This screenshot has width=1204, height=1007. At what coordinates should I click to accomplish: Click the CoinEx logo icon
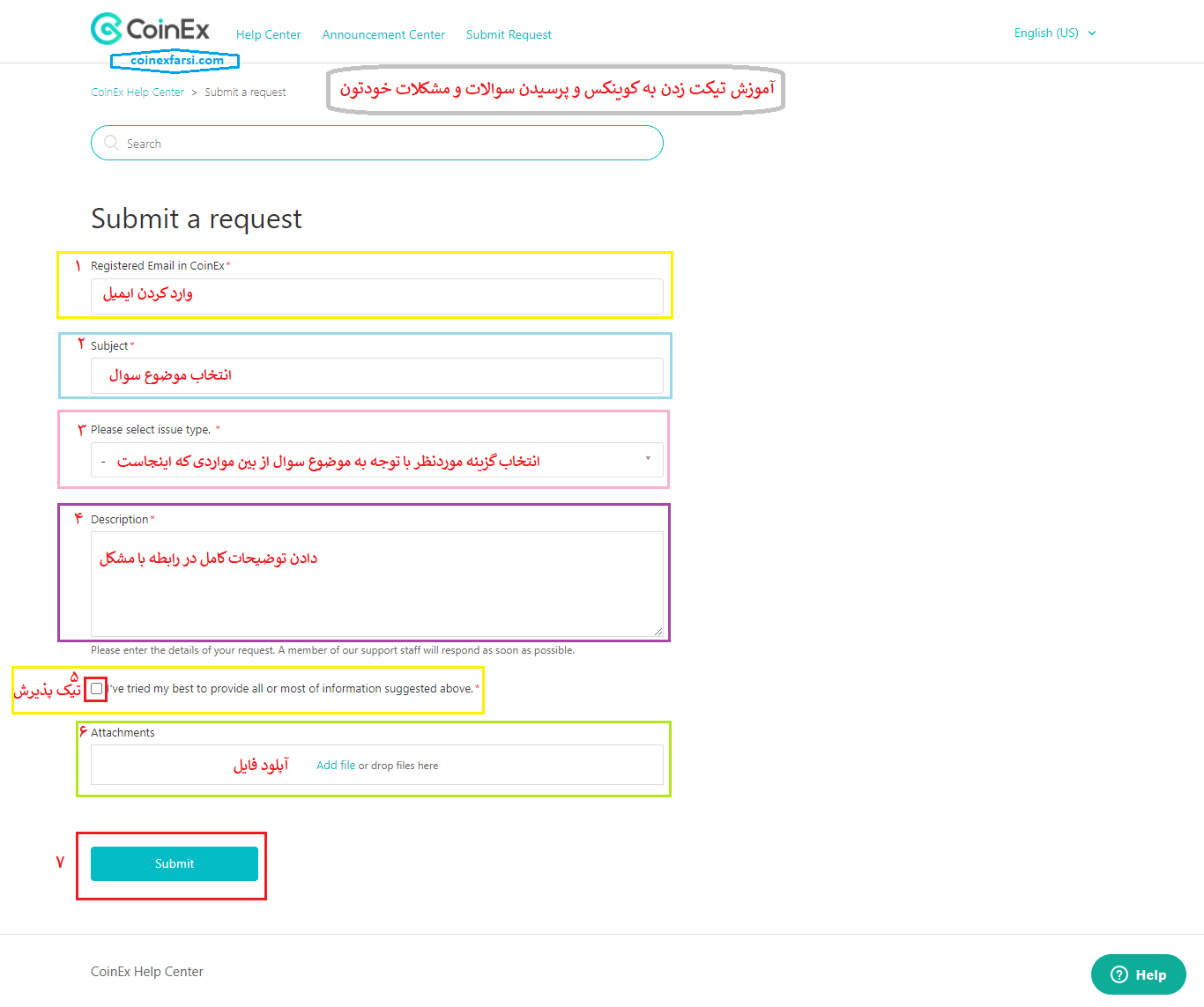(107, 29)
